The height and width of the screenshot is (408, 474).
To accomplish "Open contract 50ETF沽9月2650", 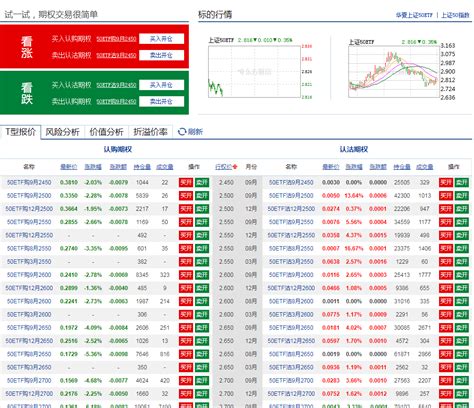I will [x=291, y=328].
